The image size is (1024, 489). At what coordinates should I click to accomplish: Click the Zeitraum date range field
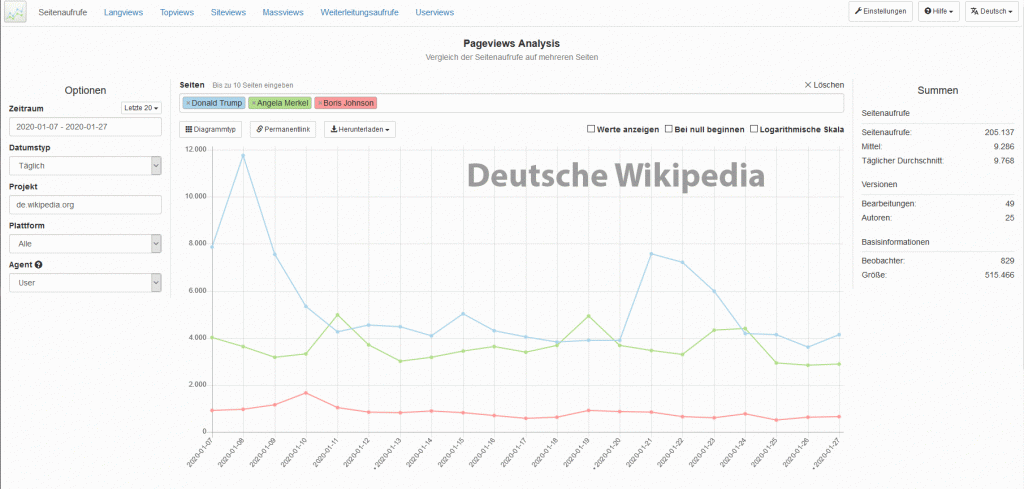click(85, 127)
